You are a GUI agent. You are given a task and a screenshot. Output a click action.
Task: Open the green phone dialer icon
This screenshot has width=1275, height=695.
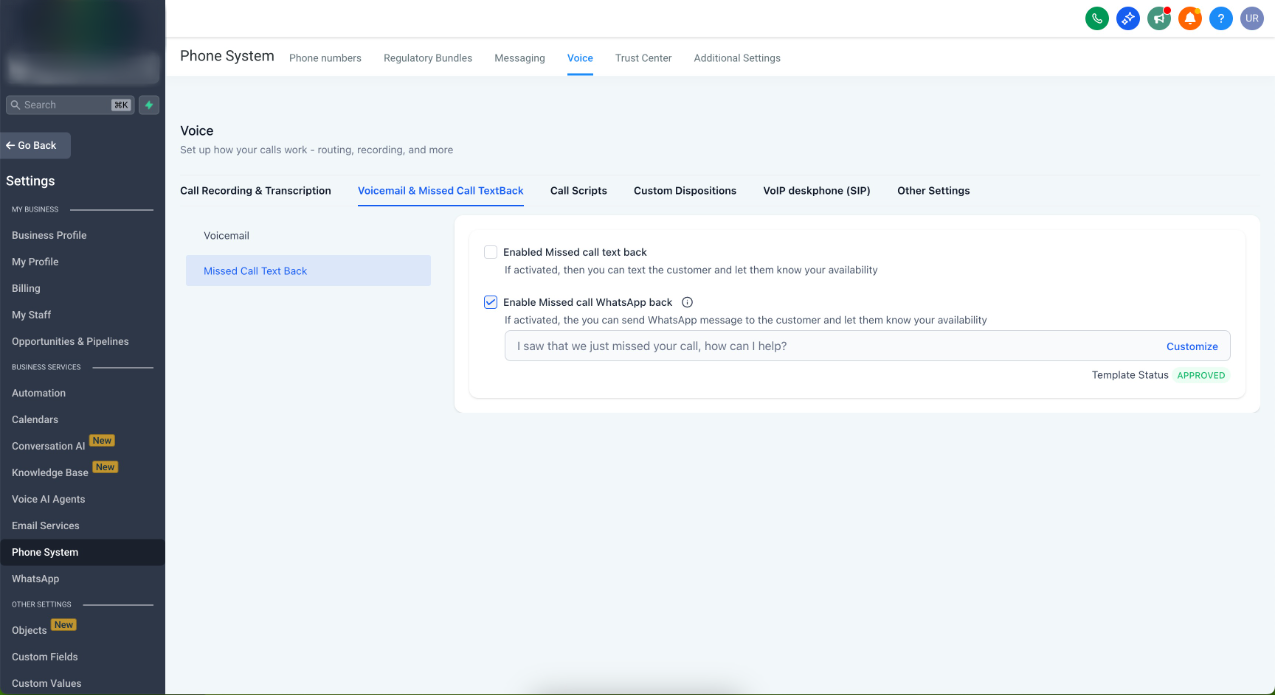click(x=1097, y=18)
